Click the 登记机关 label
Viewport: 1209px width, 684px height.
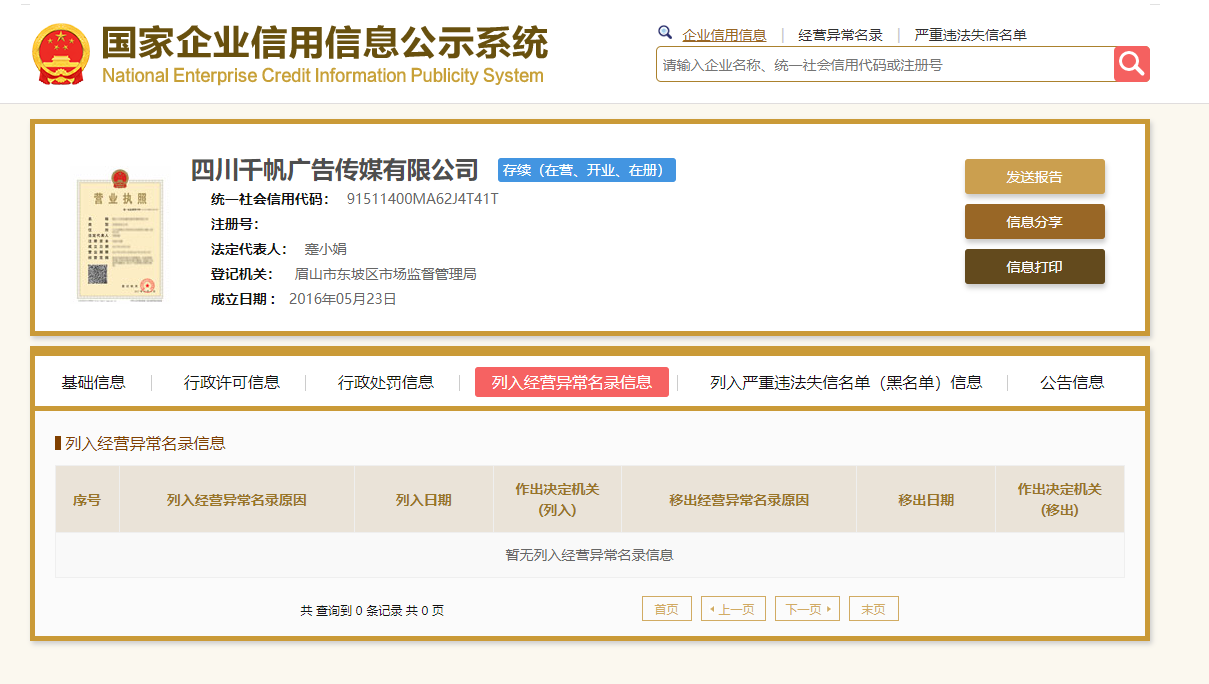[x=242, y=274]
